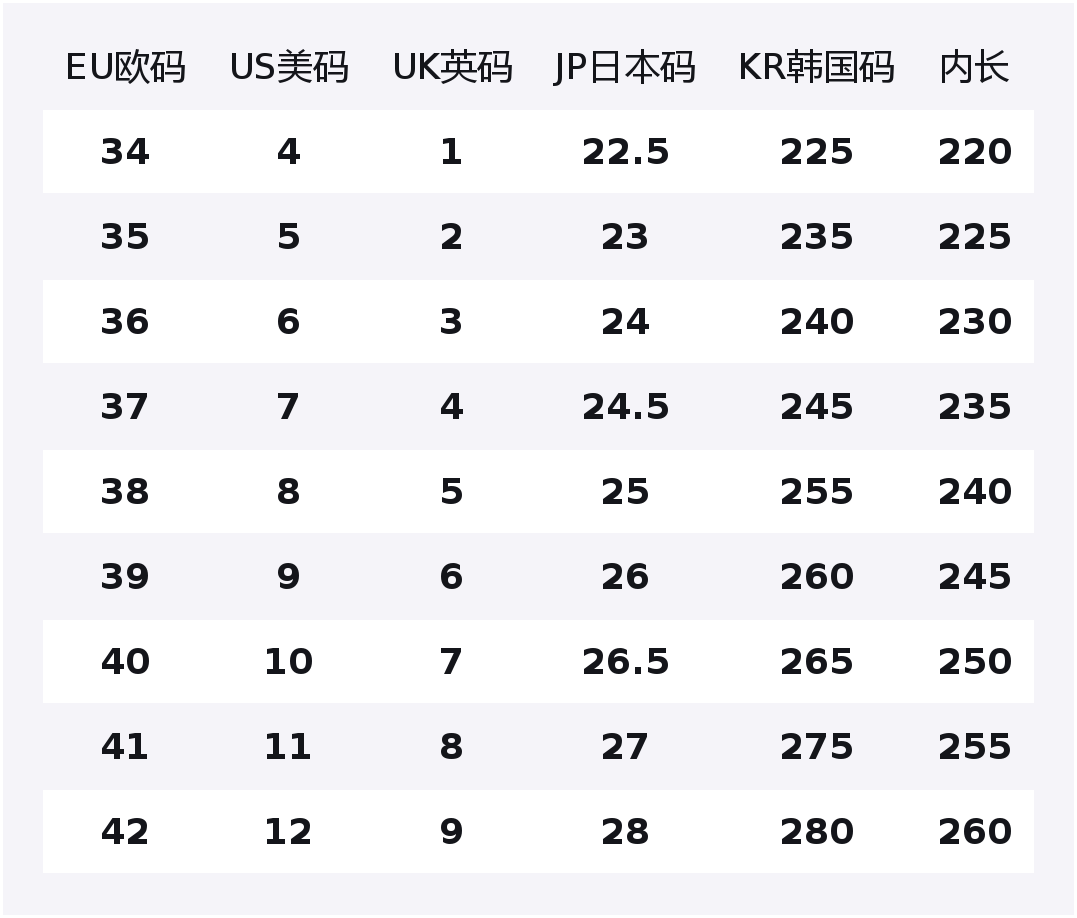Click inner length 220 cell
Image resolution: width=1077 pixels, height=918 pixels.
[x=975, y=152]
